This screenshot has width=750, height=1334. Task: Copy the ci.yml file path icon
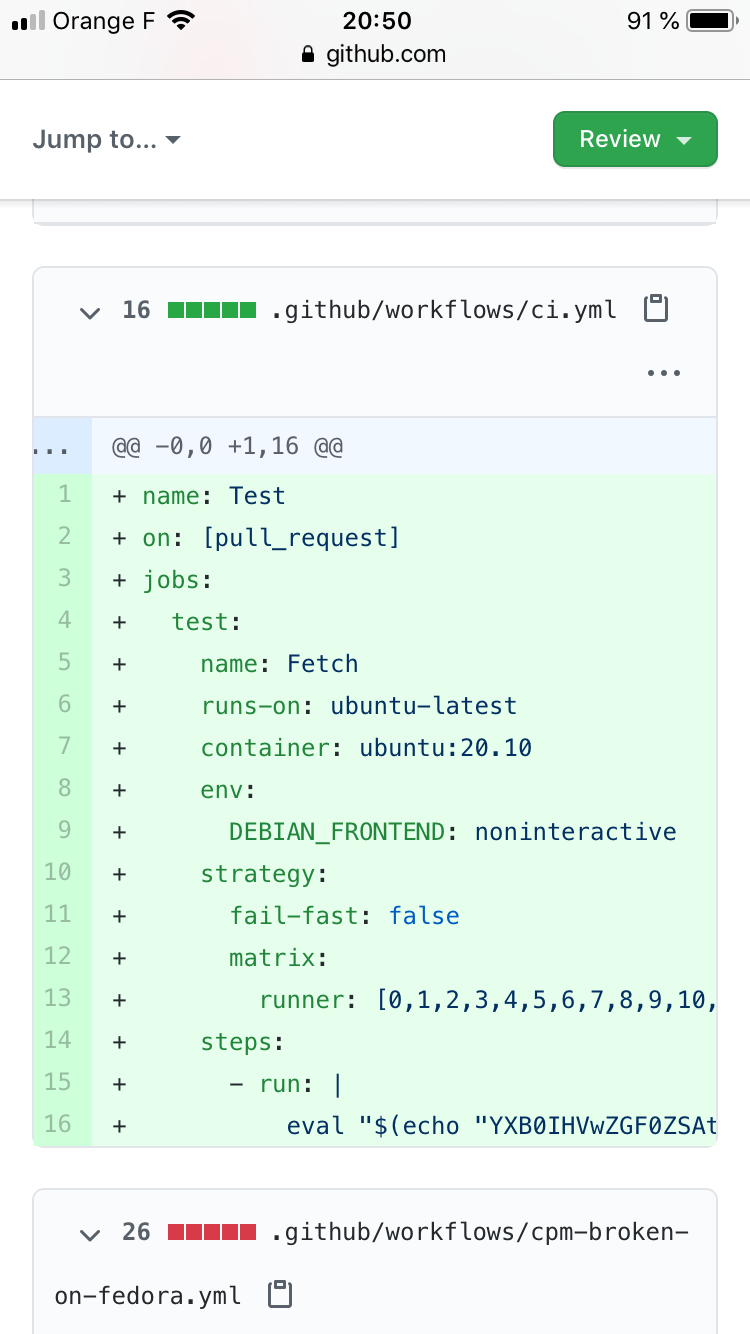655,309
